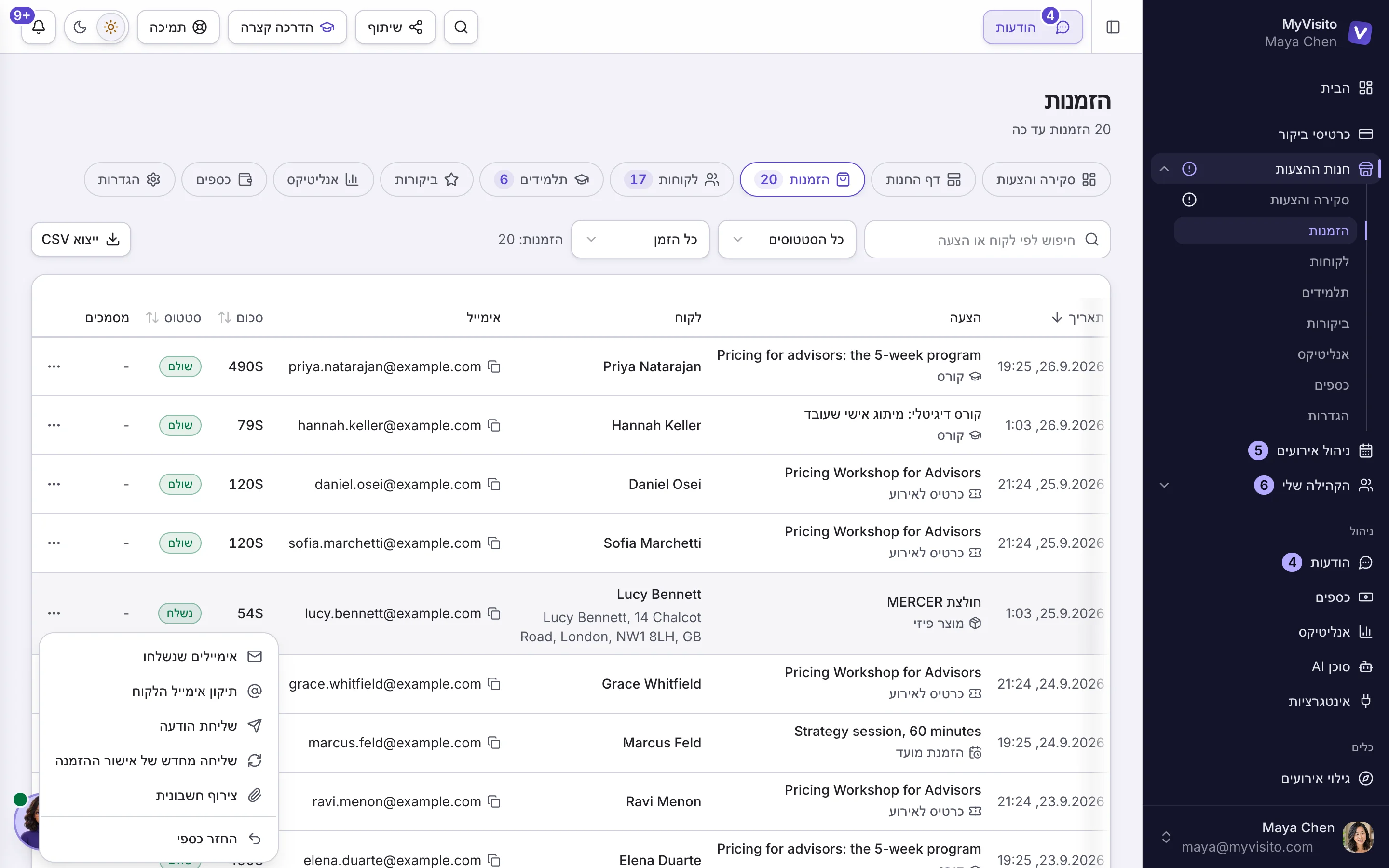The height and width of the screenshot is (868, 1389).
Task: Click the ייצוא CSV export button
Action: coord(81,239)
